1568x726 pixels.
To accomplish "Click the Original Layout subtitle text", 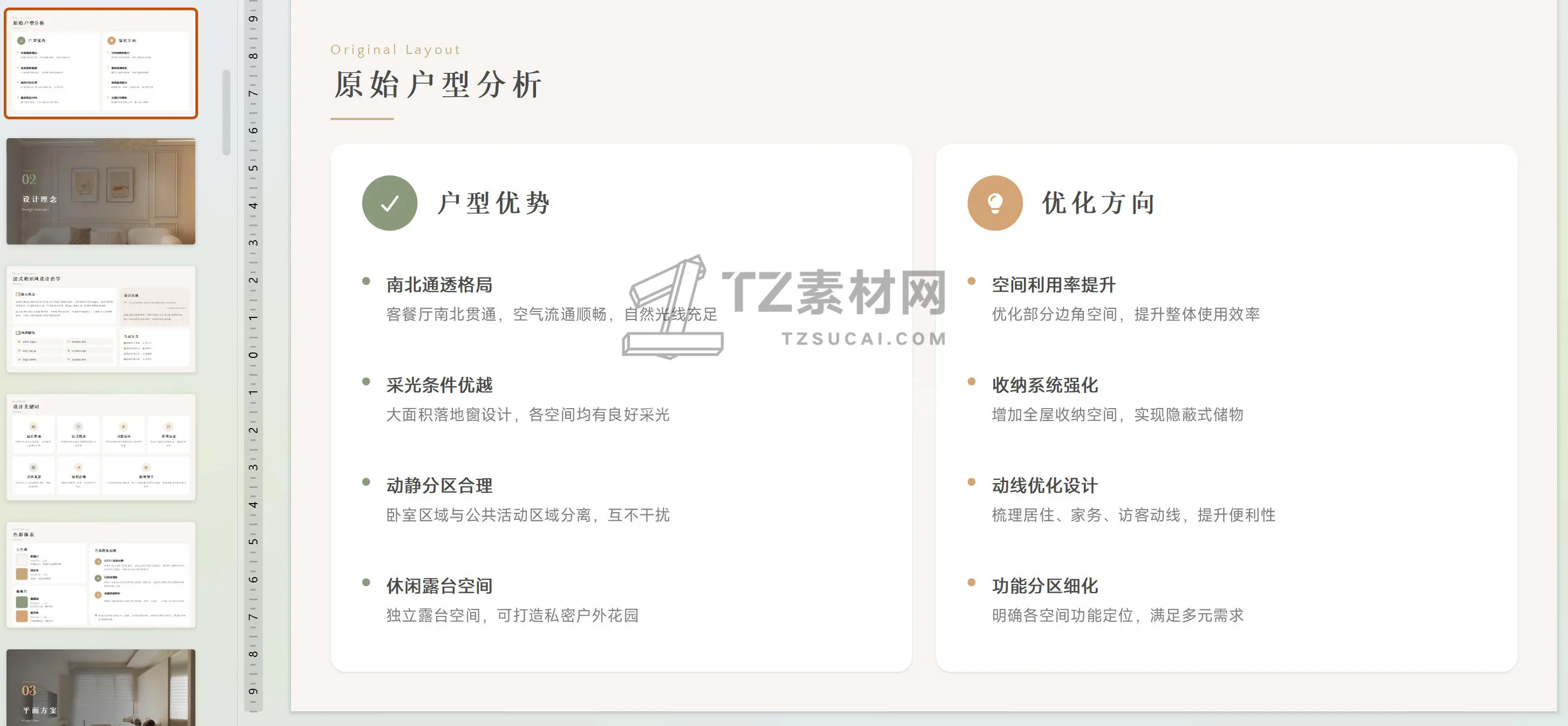I will pyautogui.click(x=395, y=50).
